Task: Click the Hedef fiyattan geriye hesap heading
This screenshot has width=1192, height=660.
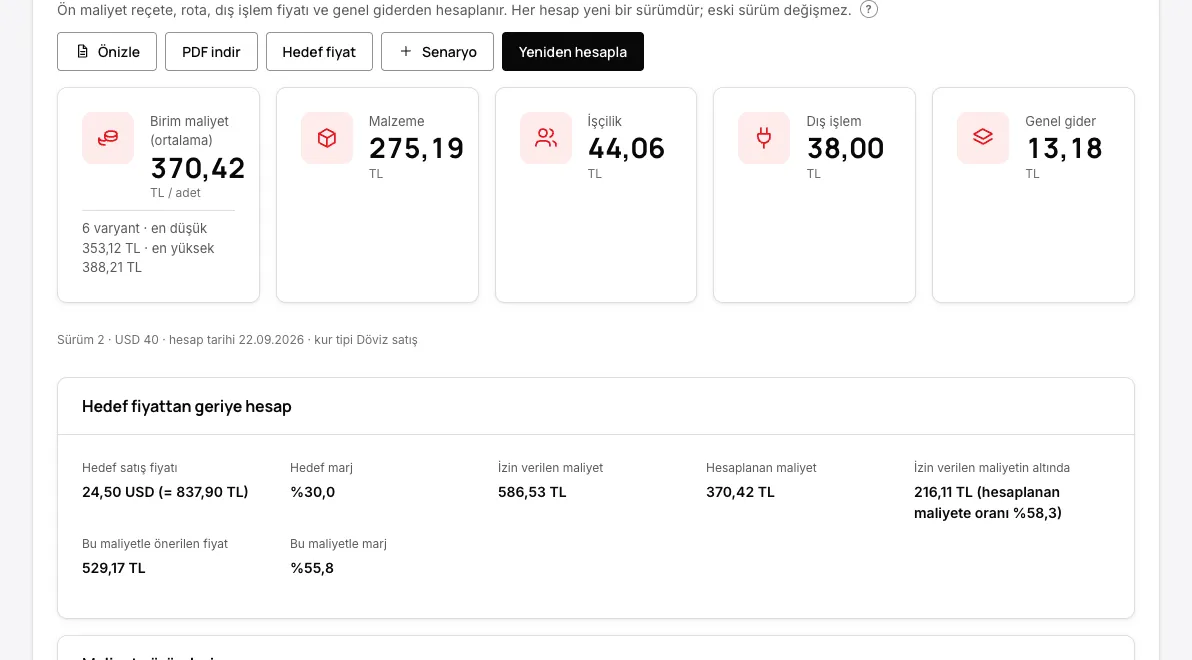Action: coord(187,407)
